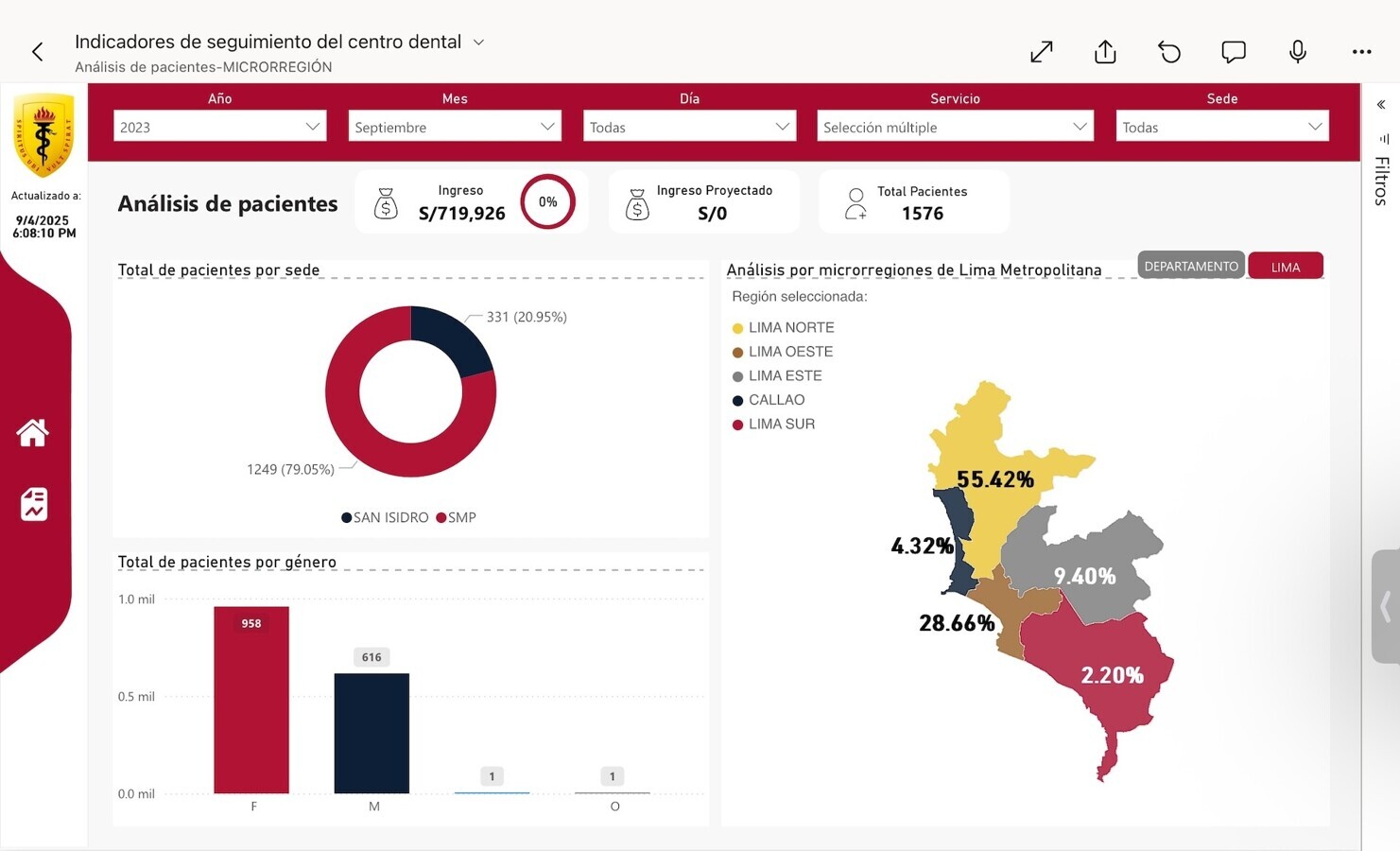Open the comments bubble icon
The height and width of the screenshot is (851, 1400).
point(1233,52)
